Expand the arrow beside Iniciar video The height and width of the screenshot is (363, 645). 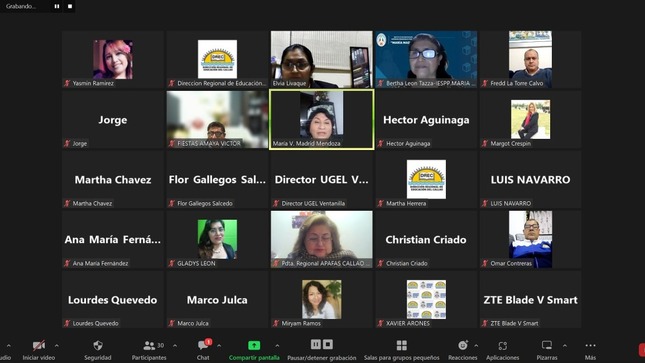(x=56, y=346)
